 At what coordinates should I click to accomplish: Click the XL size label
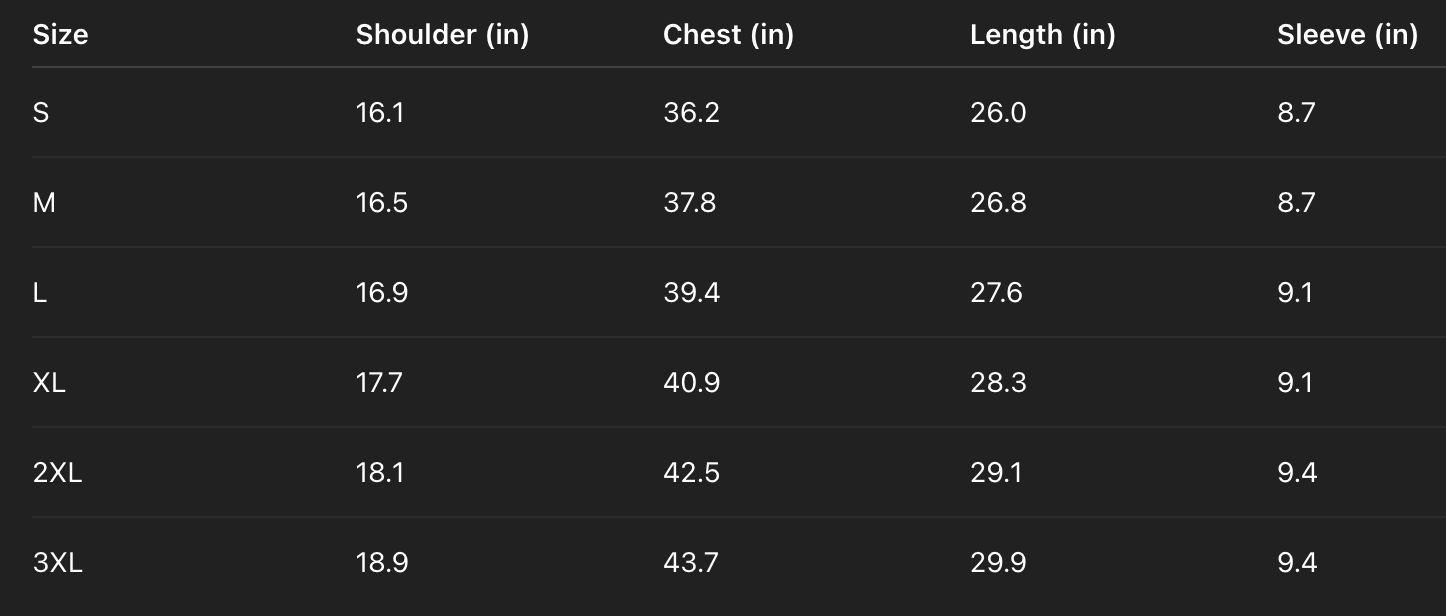coord(49,383)
